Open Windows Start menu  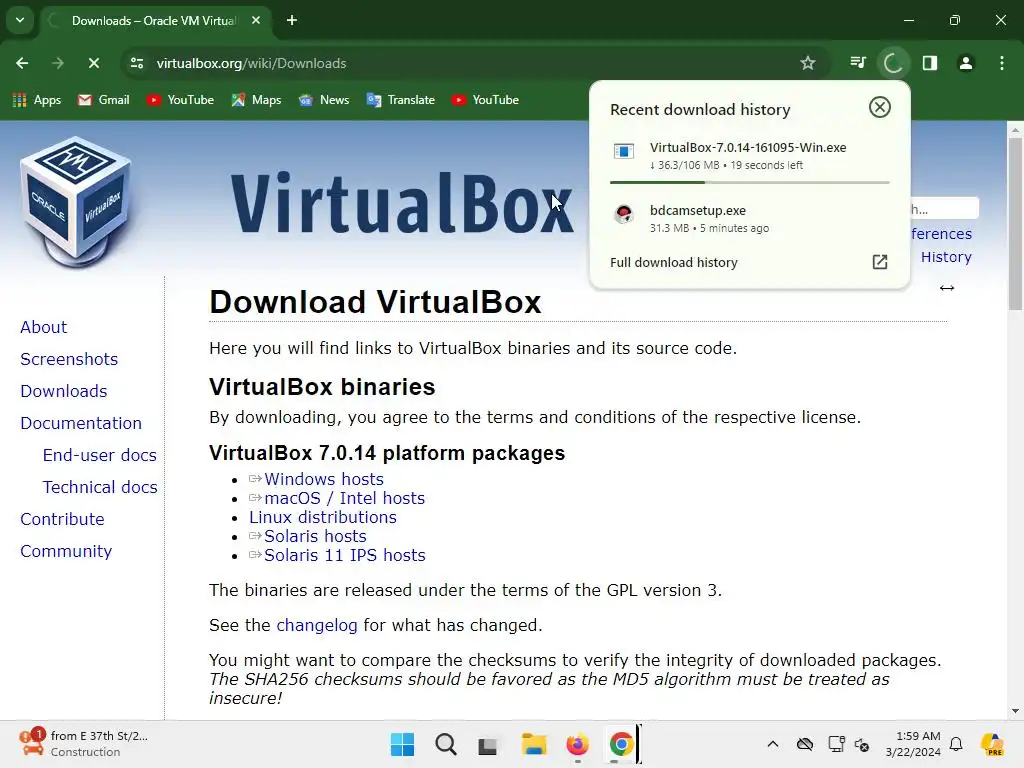(402, 744)
